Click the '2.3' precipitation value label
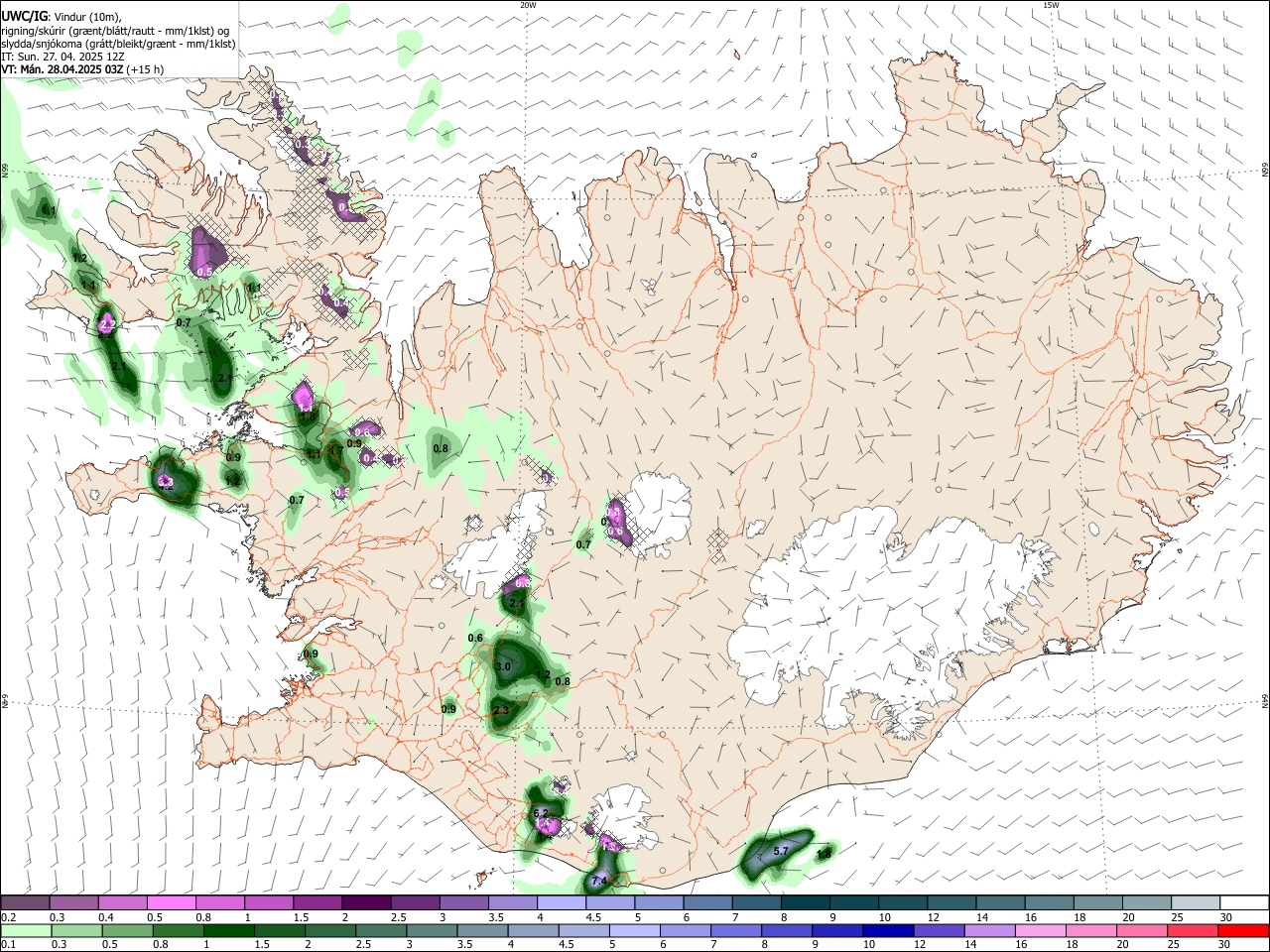Viewport: 1270px width, 952px height. [x=500, y=710]
